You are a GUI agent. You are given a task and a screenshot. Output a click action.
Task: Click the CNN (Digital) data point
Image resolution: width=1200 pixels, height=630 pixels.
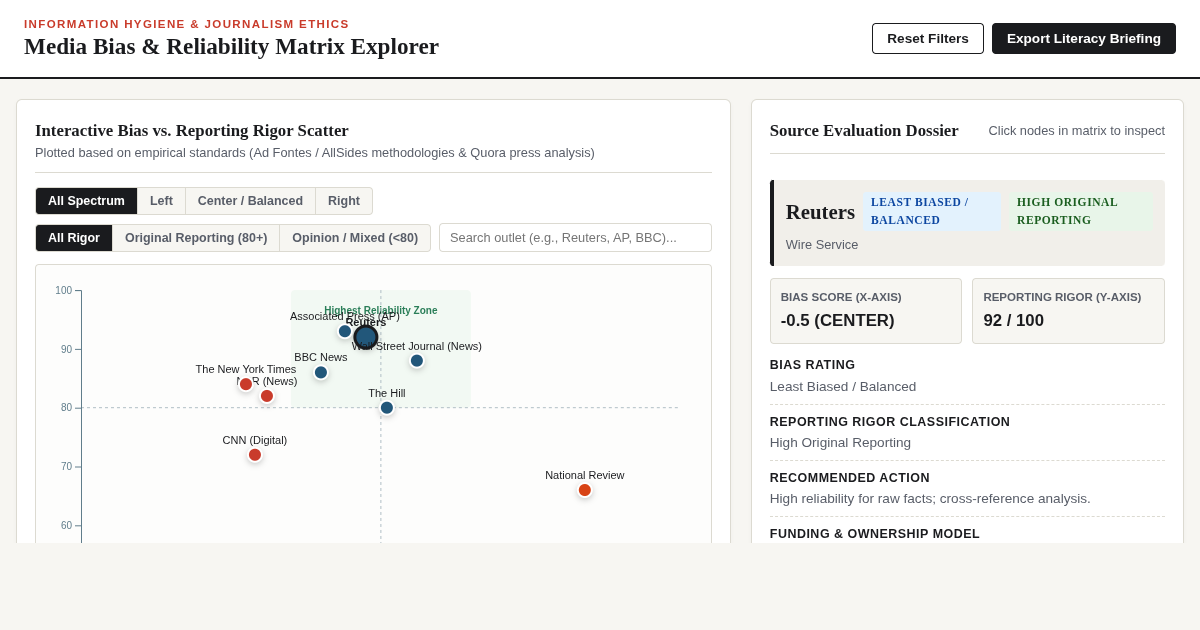255,455
